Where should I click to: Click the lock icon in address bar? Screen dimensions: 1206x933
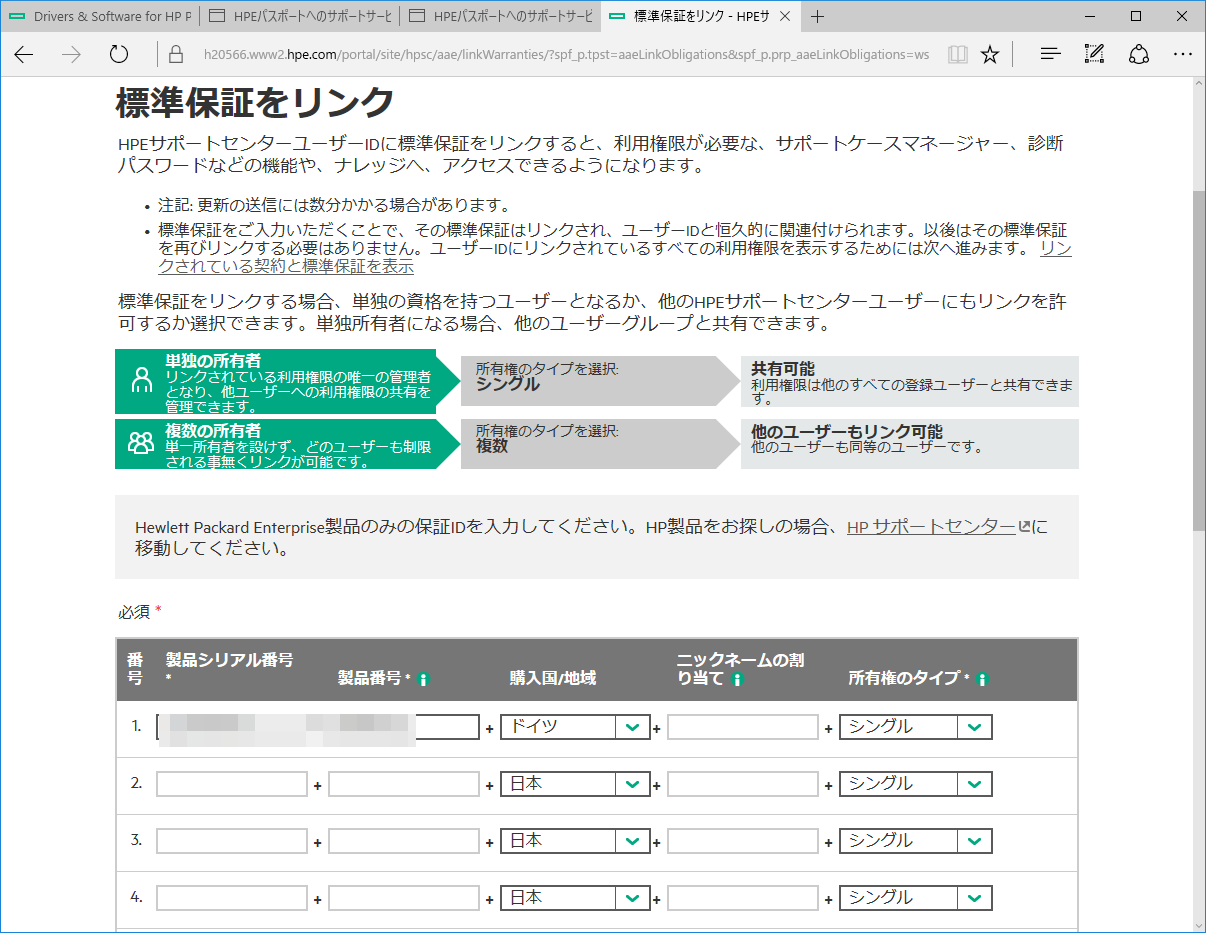coord(176,55)
